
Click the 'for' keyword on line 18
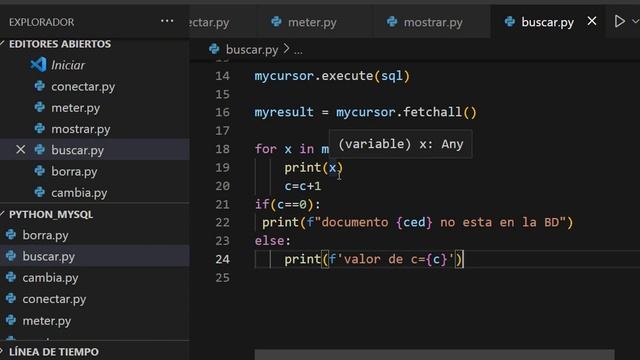point(265,149)
